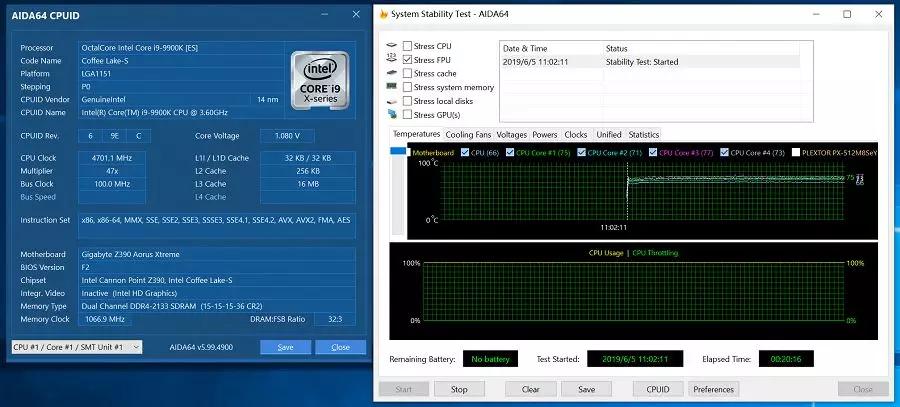This screenshot has width=900, height=407.
Task: Click the '16 MB' L3 cache value
Action: click(x=308, y=184)
